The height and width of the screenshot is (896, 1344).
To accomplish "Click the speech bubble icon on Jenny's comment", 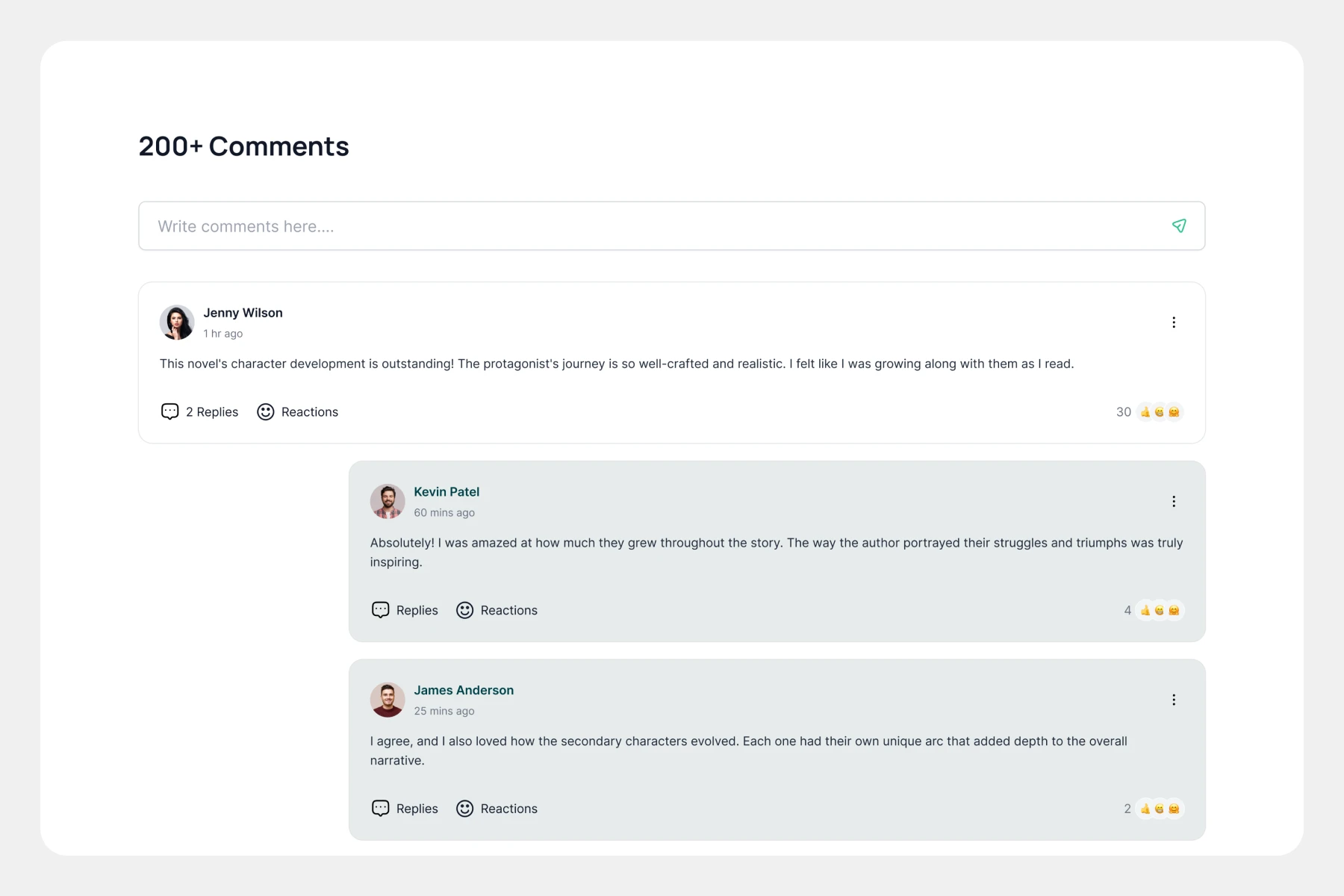I will point(170,412).
